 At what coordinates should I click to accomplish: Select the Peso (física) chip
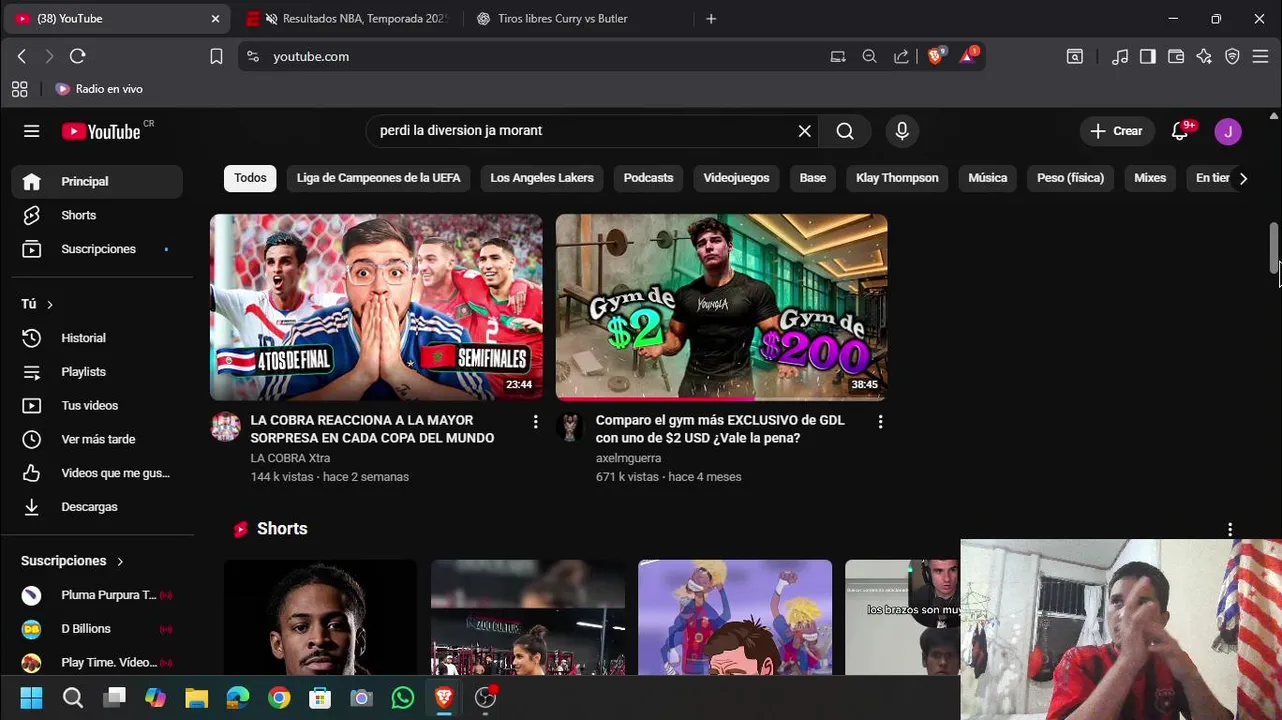[1070, 178]
